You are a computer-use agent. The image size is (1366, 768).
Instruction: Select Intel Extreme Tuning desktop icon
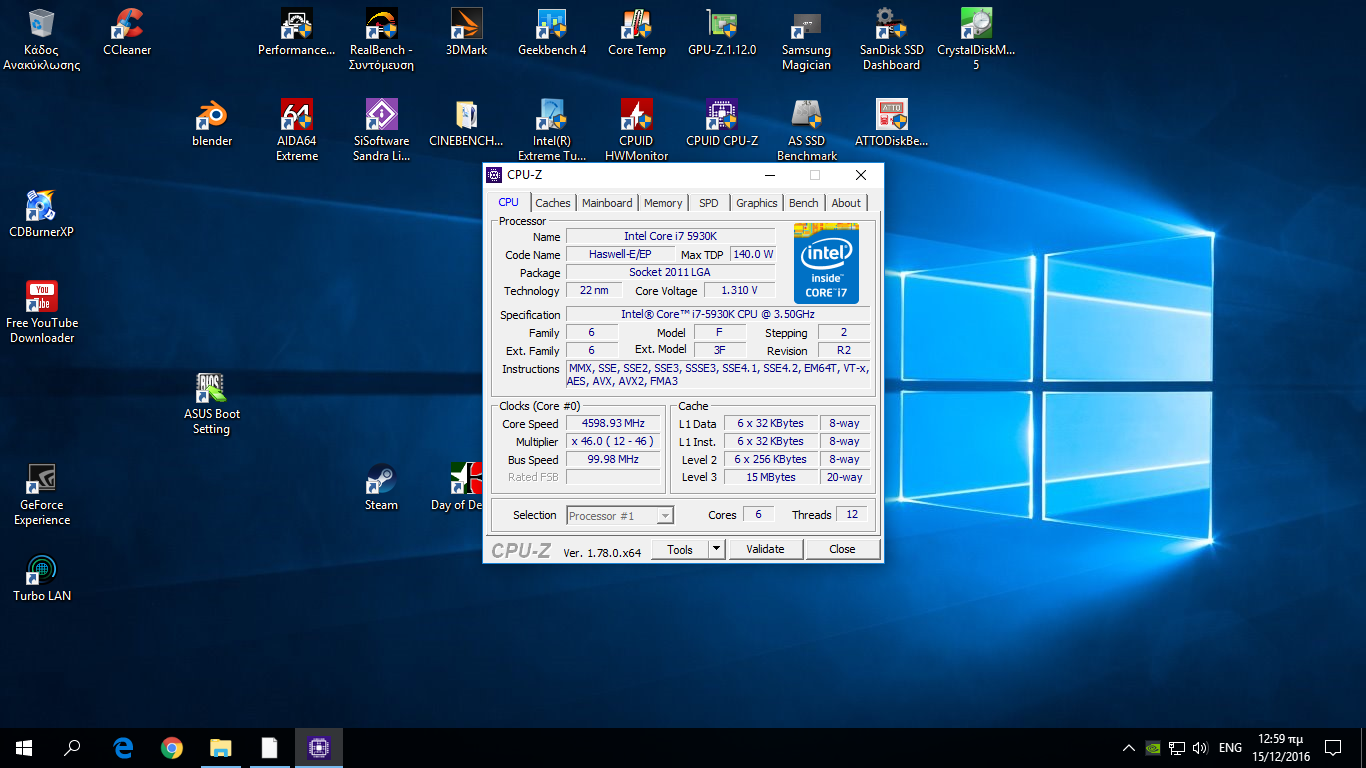(x=552, y=131)
